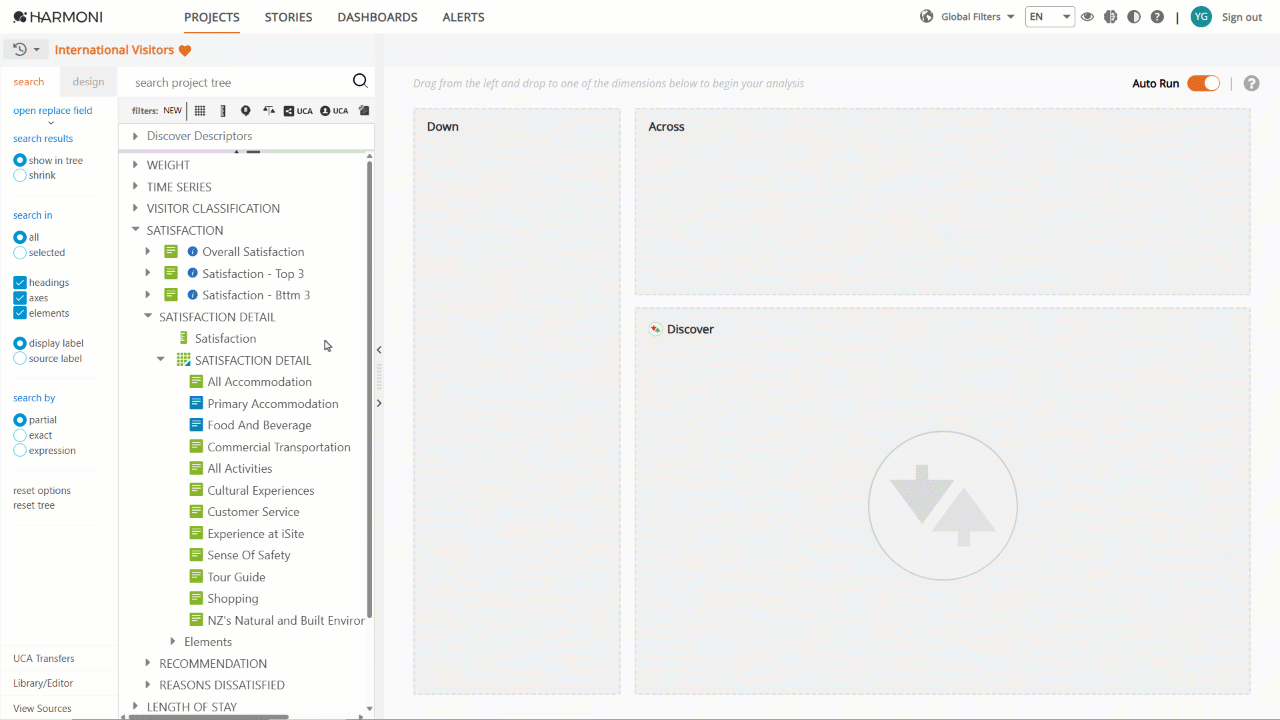Click Sign out
1280x720 pixels.
pyautogui.click(x=1242, y=17)
